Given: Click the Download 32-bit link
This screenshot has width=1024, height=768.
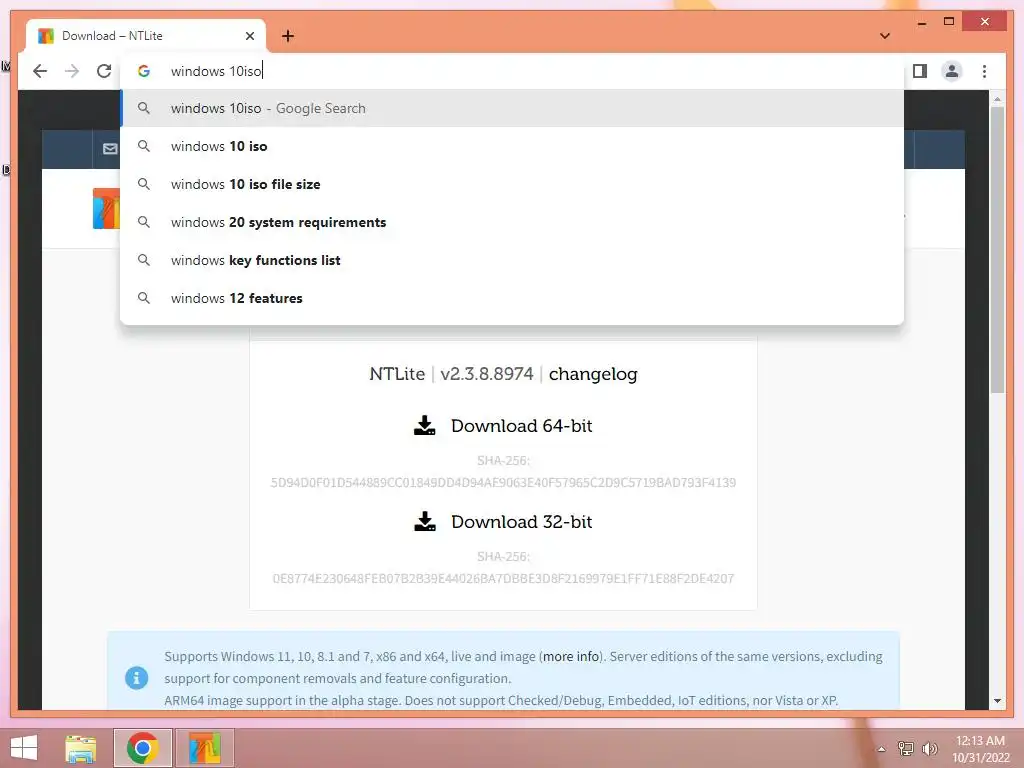Looking at the screenshot, I should click(x=521, y=522).
